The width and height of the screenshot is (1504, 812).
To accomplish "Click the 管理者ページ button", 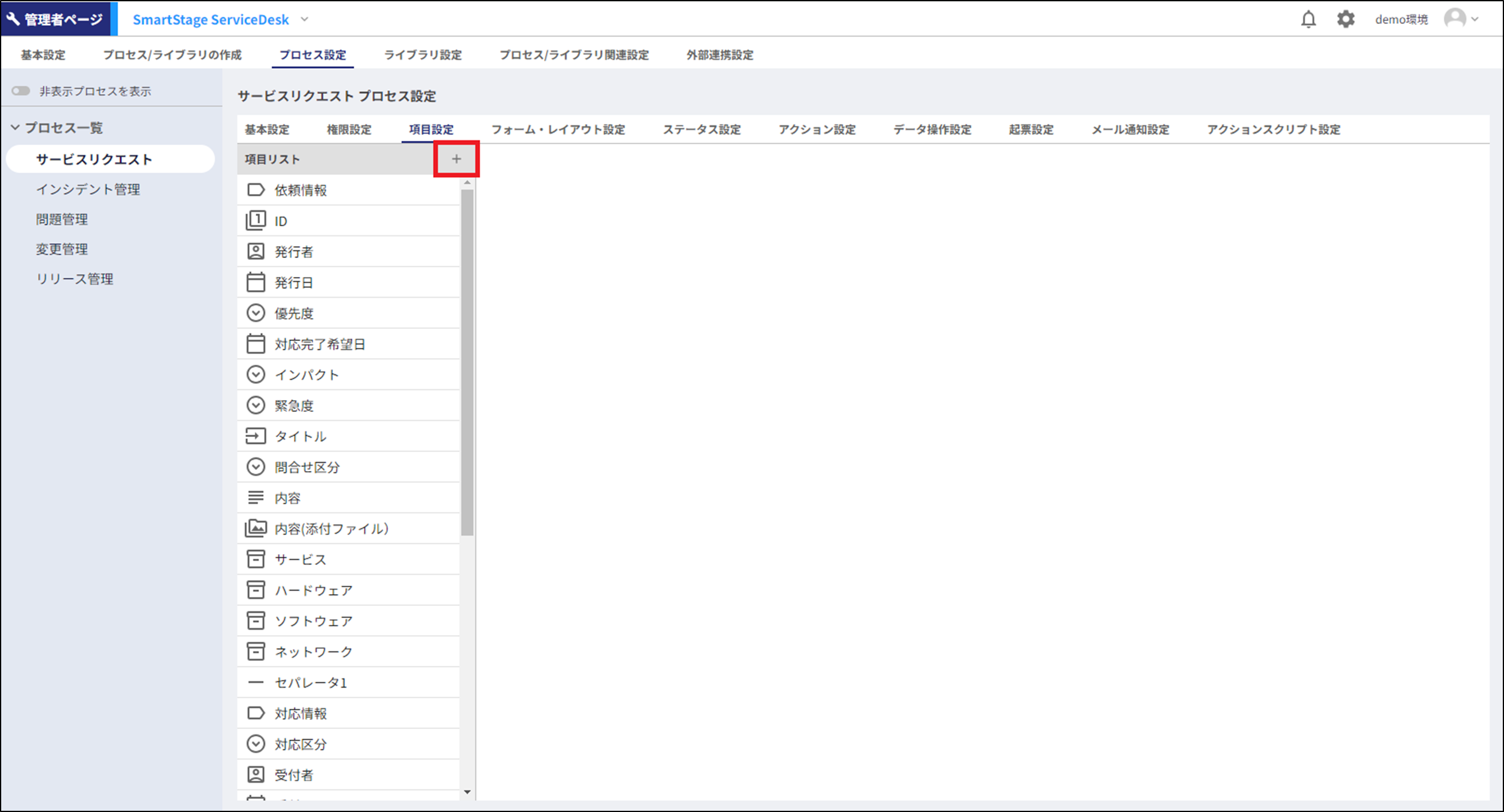I will [x=56, y=19].
